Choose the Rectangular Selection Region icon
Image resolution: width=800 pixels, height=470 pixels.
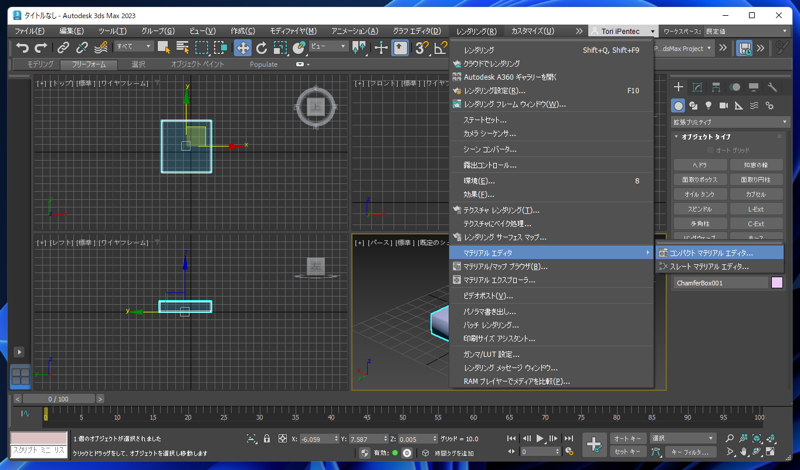coord(202,48)
